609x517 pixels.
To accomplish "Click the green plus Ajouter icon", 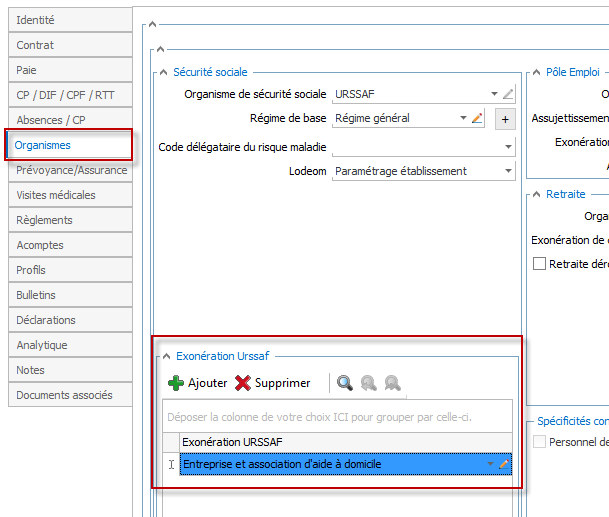I will [176, 383].
